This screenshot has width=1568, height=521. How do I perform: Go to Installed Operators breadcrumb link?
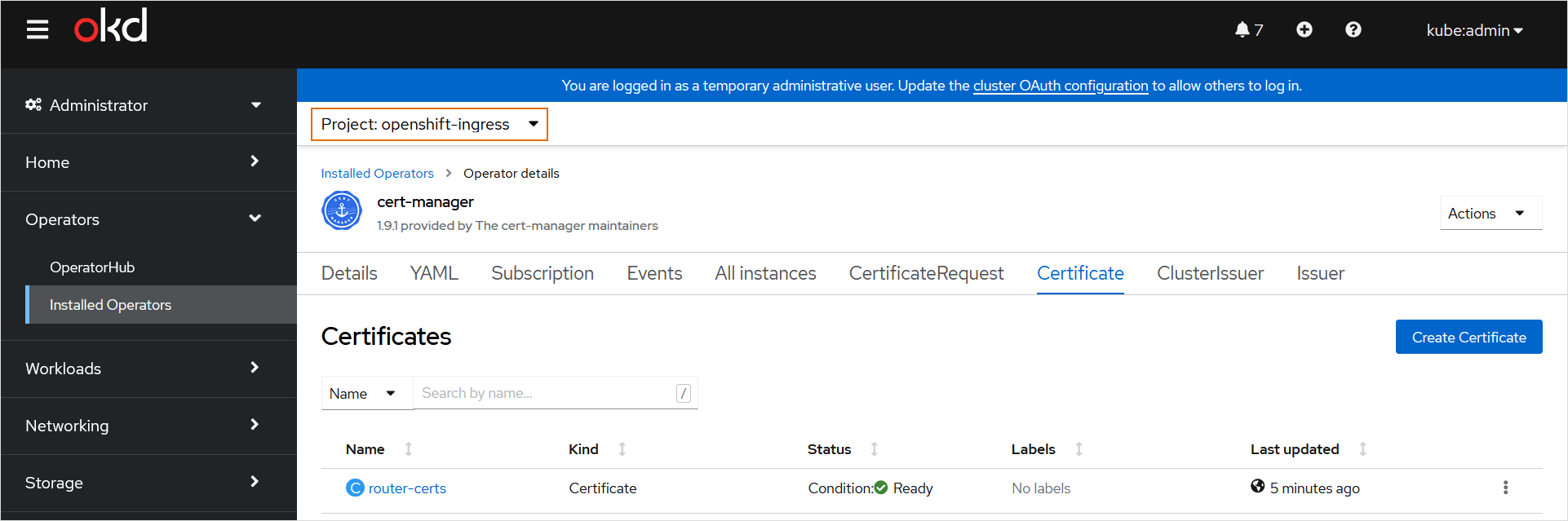click(x=377, y=173)
